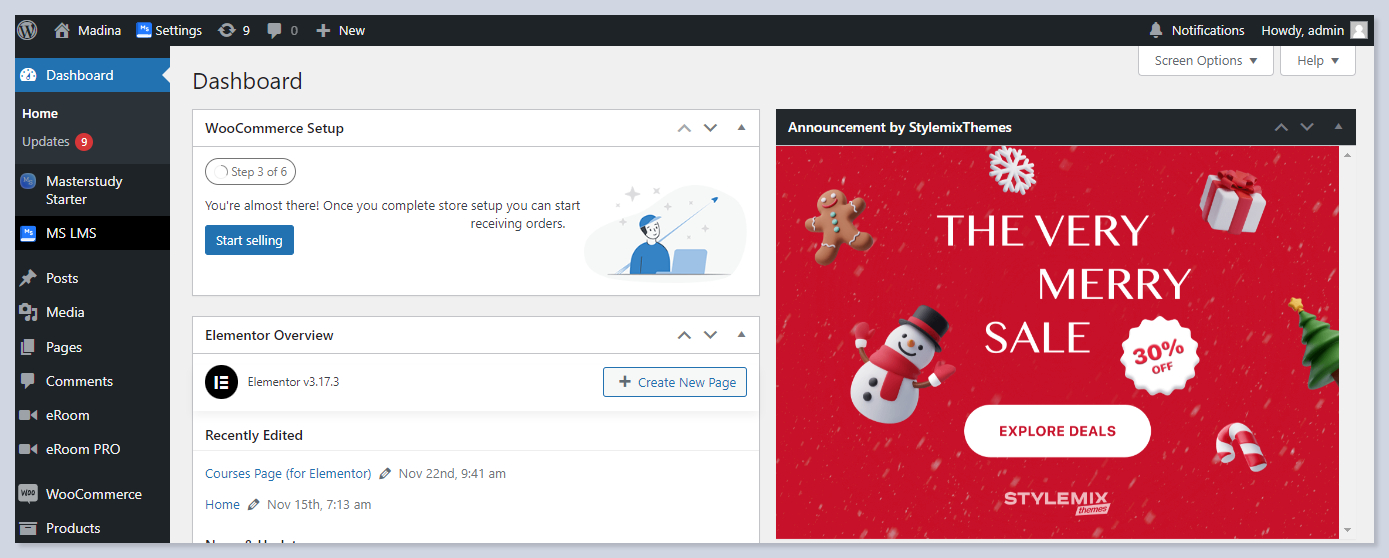The width and height of the screenshot is (1389, 558).
Task: Click the admin user avatar
Action: pyautogui.click(x=1358, y=30)
